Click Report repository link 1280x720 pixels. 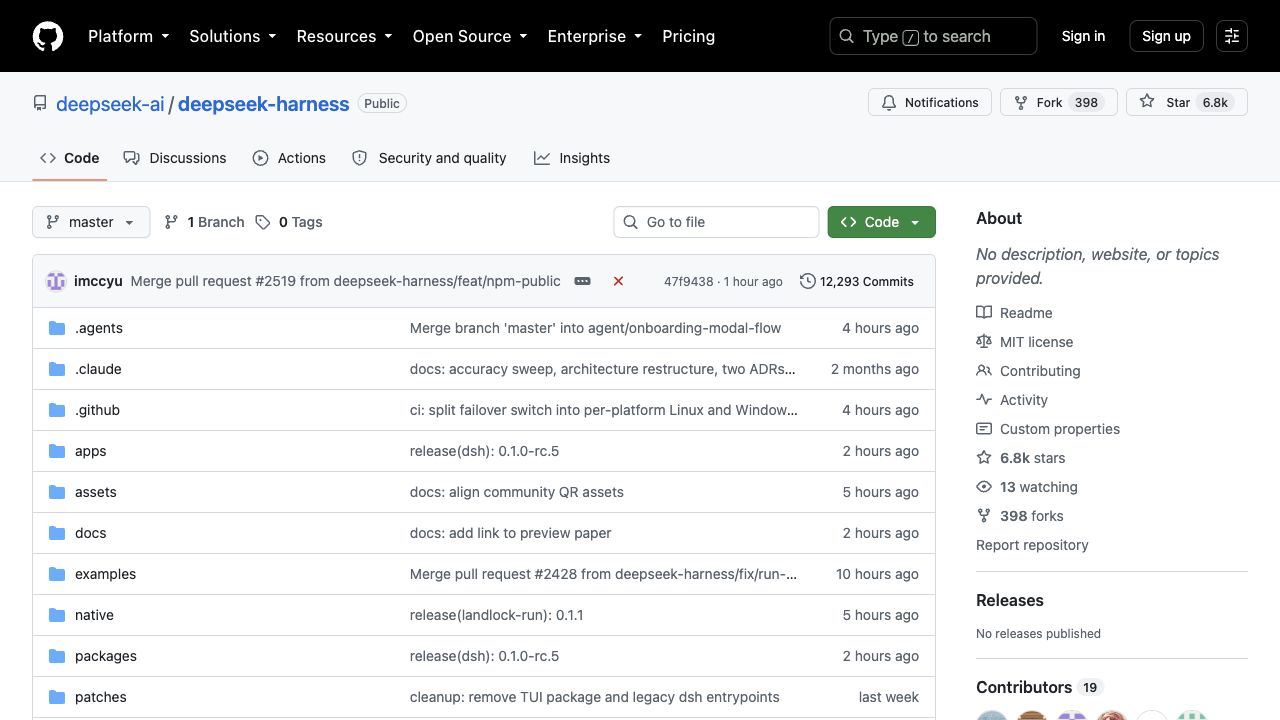coord(1032,545)
